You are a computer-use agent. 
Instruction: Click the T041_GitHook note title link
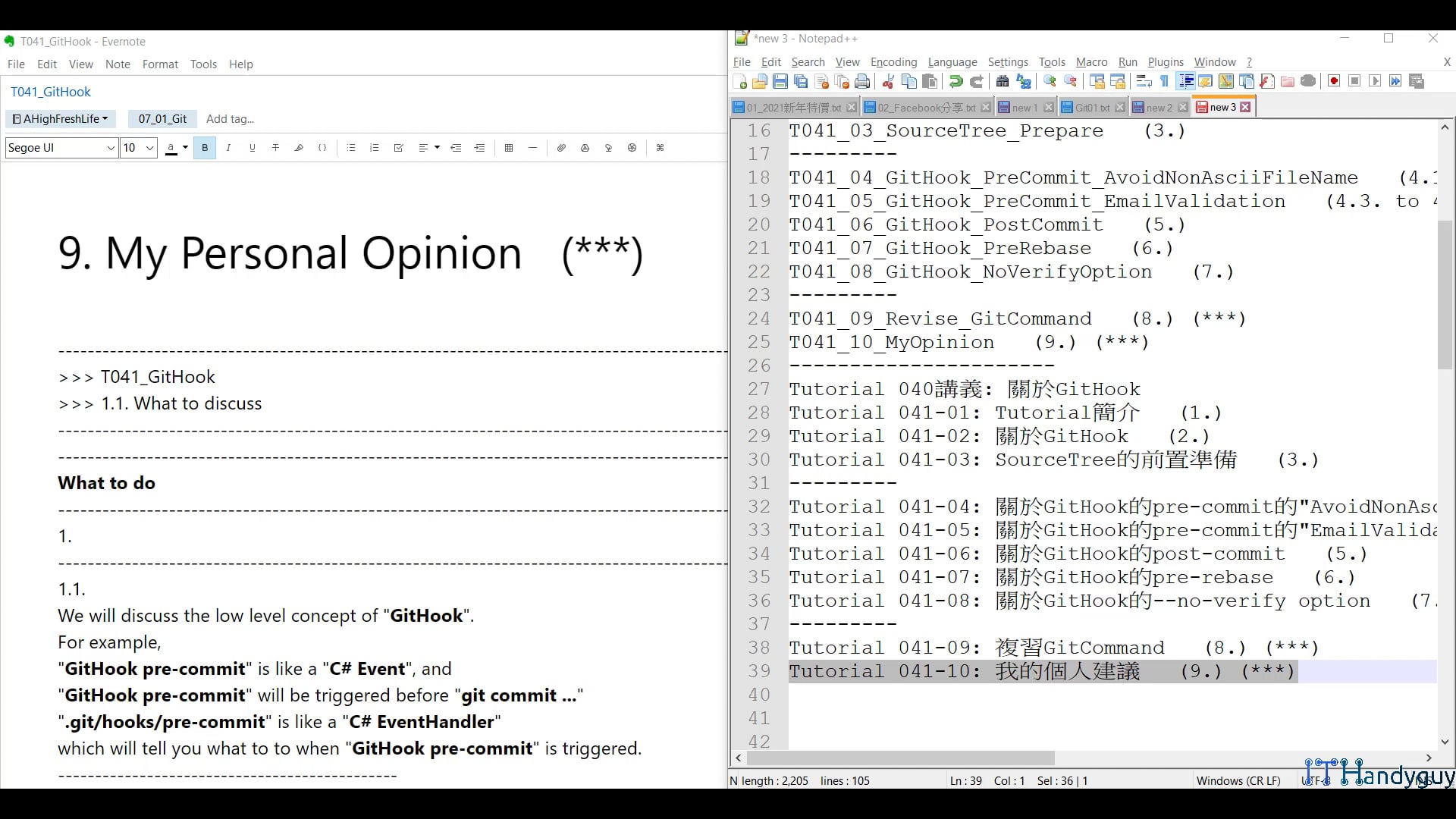51,92
